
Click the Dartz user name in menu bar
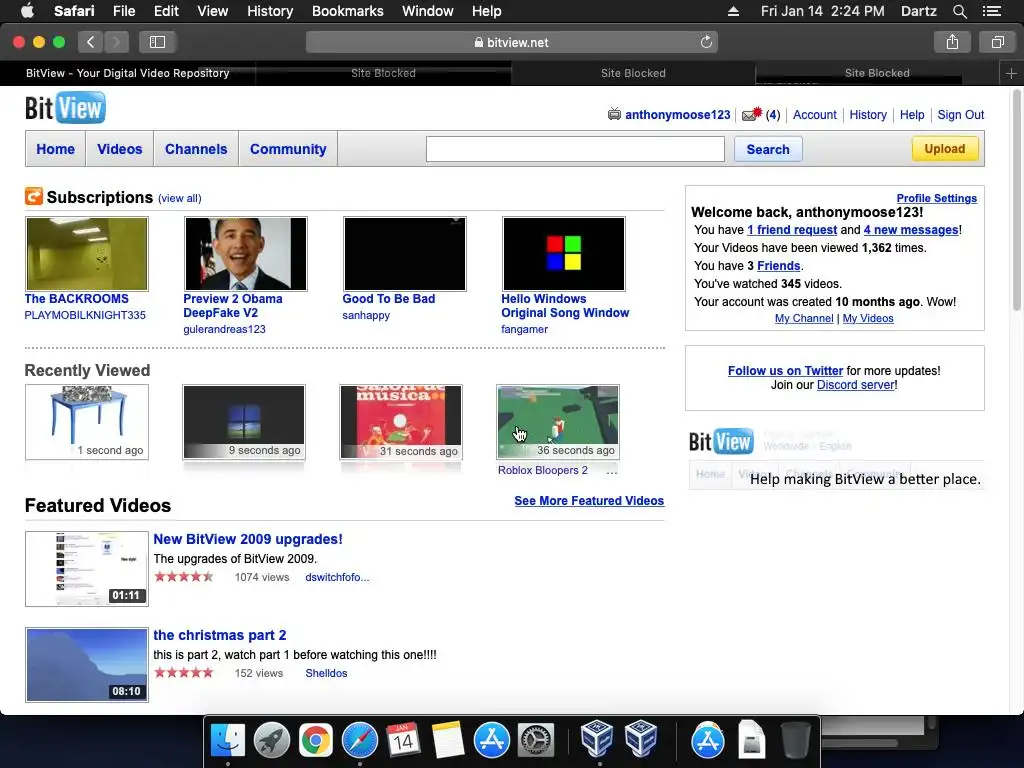coord(918,11)
